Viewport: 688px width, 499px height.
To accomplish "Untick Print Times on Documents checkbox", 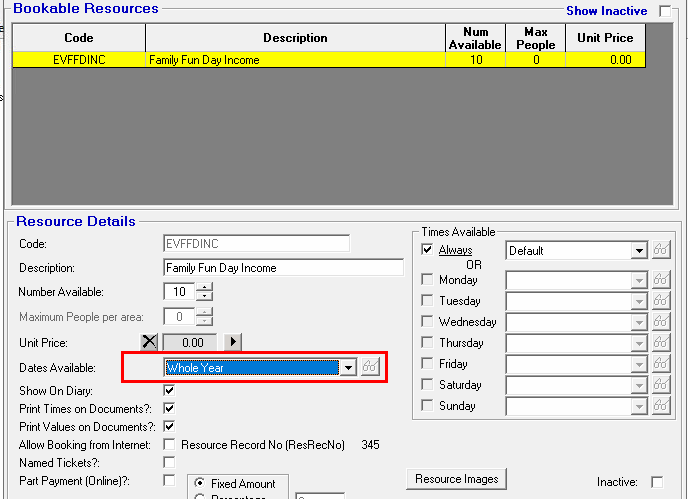I will pyautogui.click(x=169, y=408).
